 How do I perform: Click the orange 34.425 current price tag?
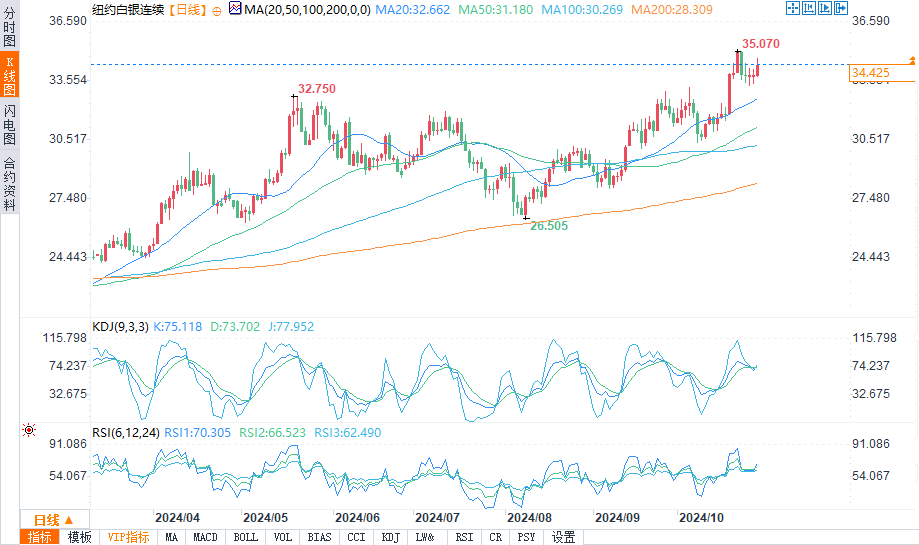tap(871, 73)
